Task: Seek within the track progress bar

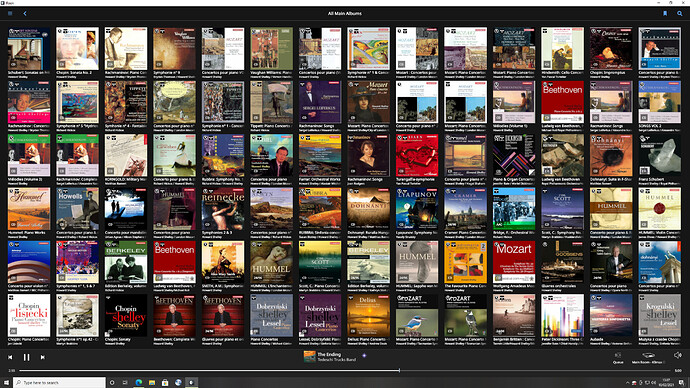Action: pos(345,370)
